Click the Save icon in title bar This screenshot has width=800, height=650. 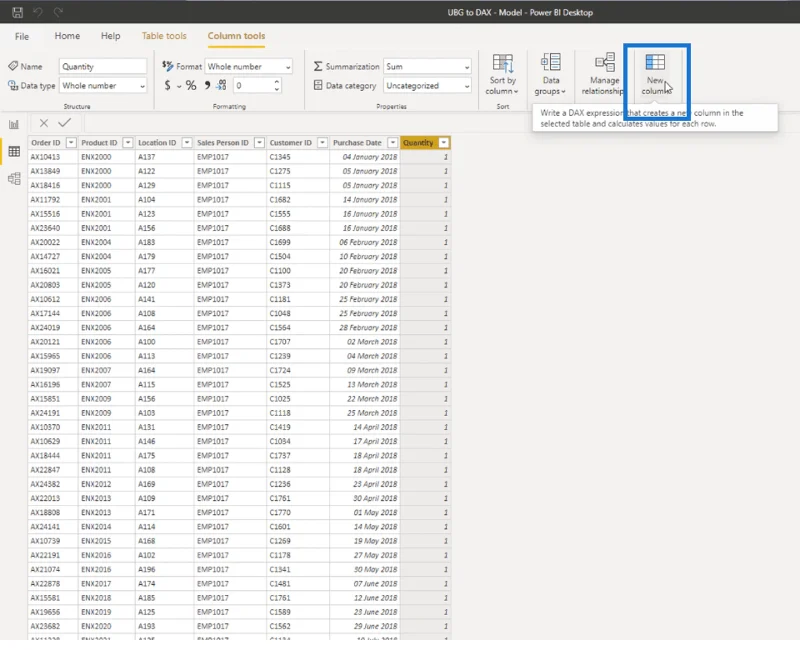click(17, 12)
